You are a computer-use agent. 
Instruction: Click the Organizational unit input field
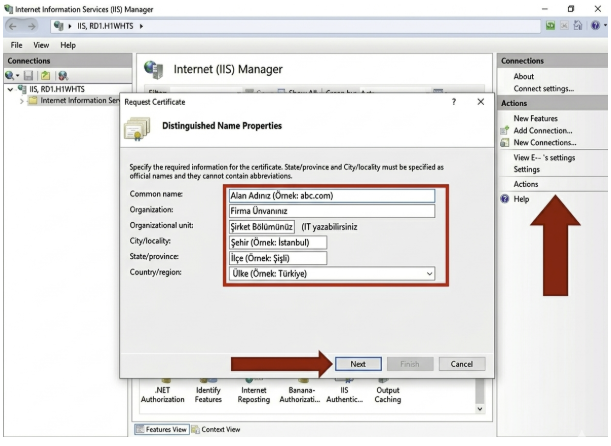point(261,227)
